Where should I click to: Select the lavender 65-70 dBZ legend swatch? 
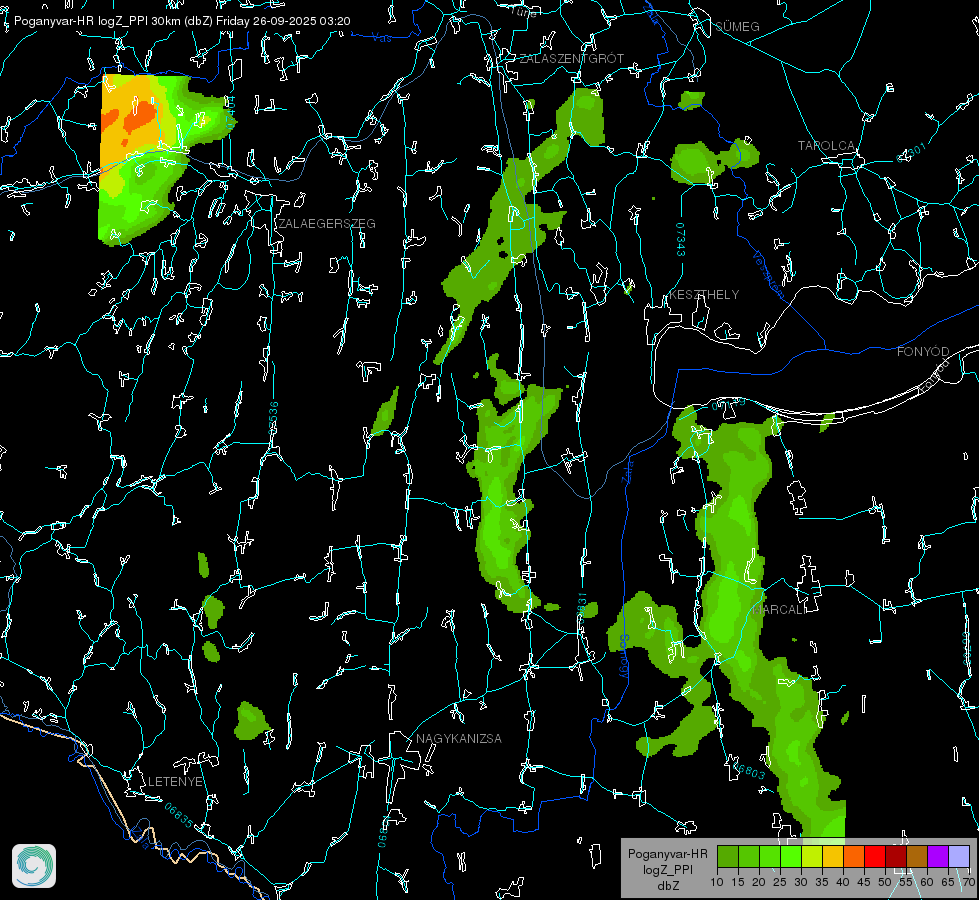pos(958,856)
